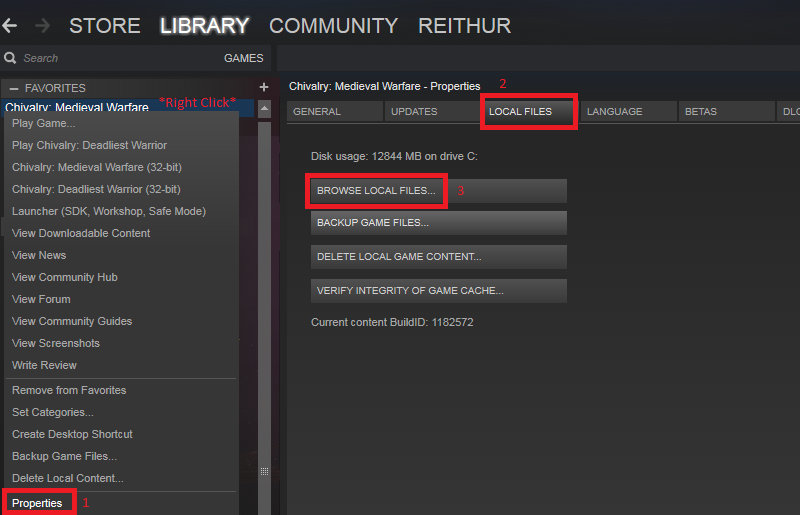This screenshot has width=800, height=515.
Task: Click DELETE LOCAL GAME CONTENT button
Action: [439, 257]
